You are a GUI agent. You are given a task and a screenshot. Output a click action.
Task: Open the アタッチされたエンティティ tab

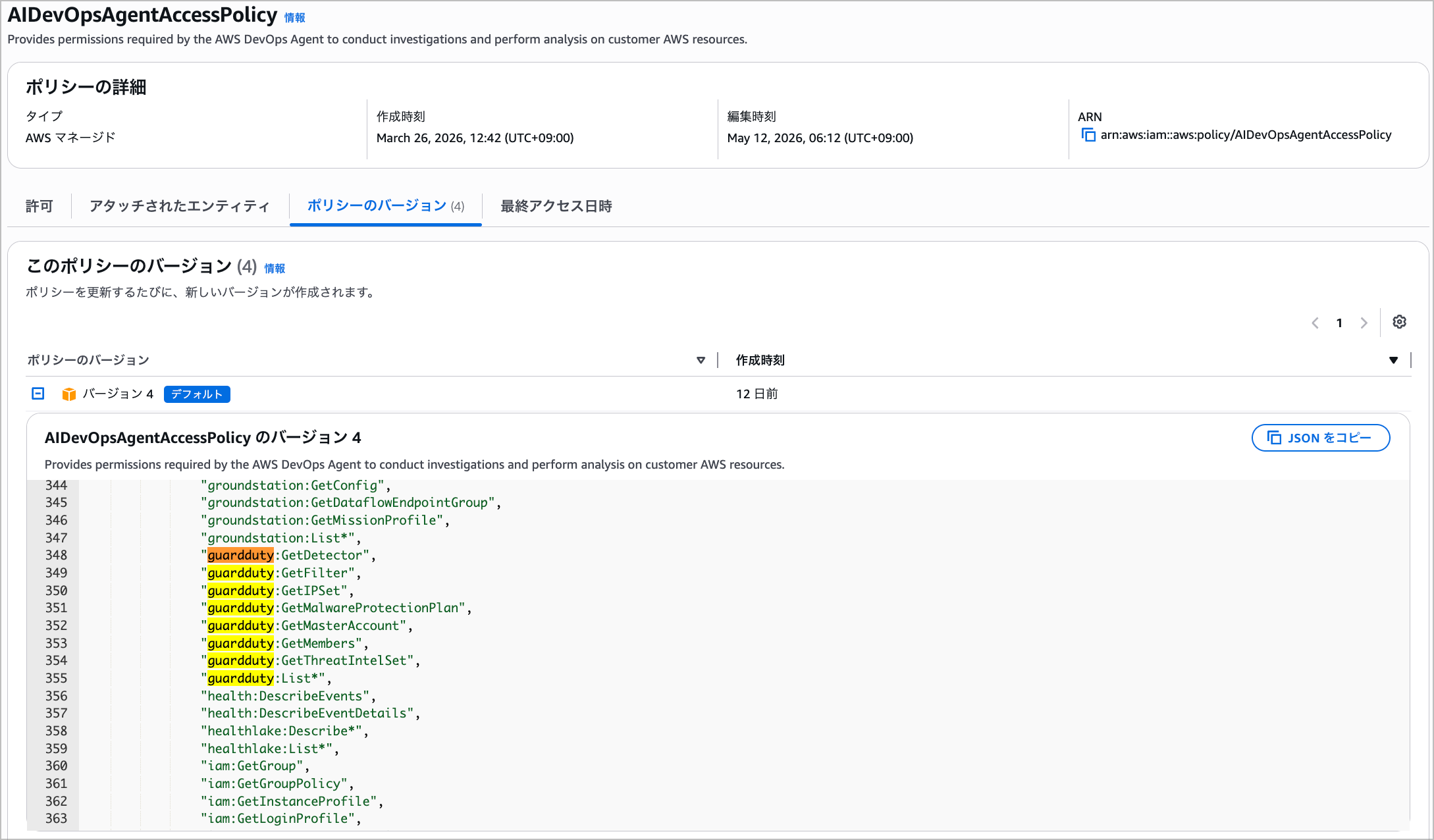180,206
